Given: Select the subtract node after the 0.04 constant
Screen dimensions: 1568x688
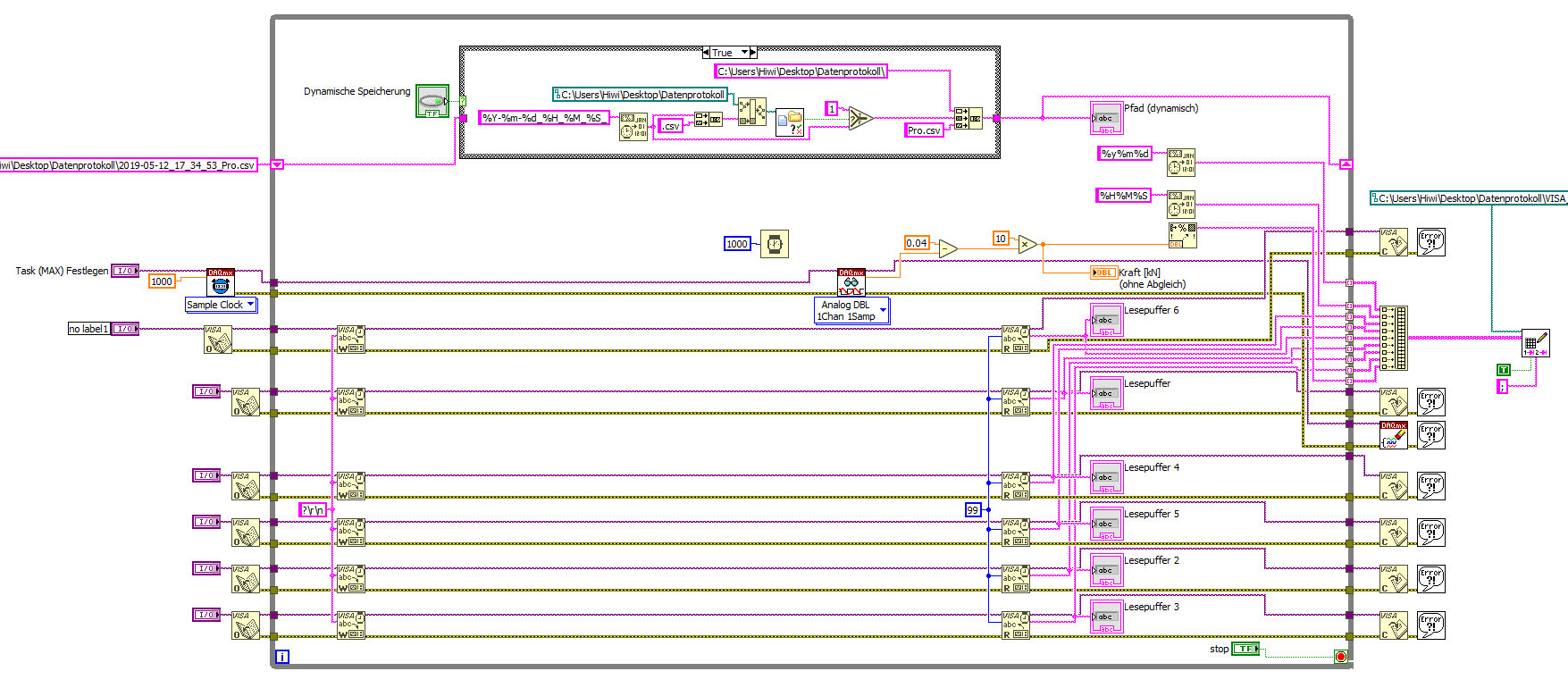Looking at the screenshot, I should point(948,249).
